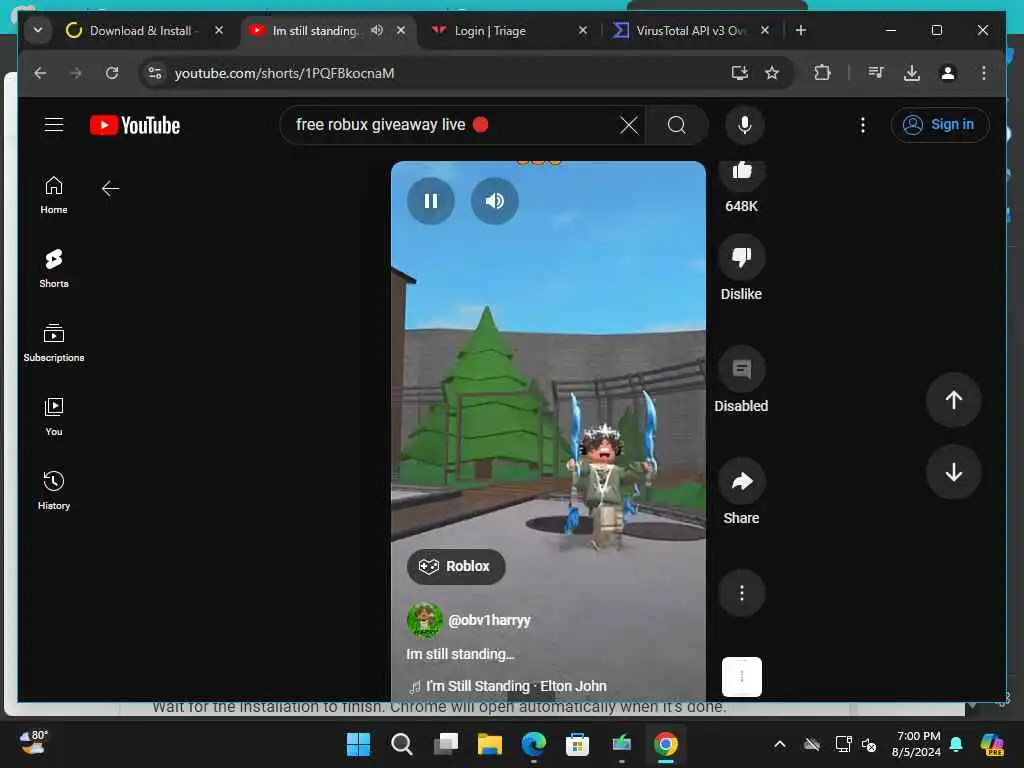The image size is (1024, 768).
Task: Click the Im still standing video title
Action: pyautogui.click(x=460, y=654)
